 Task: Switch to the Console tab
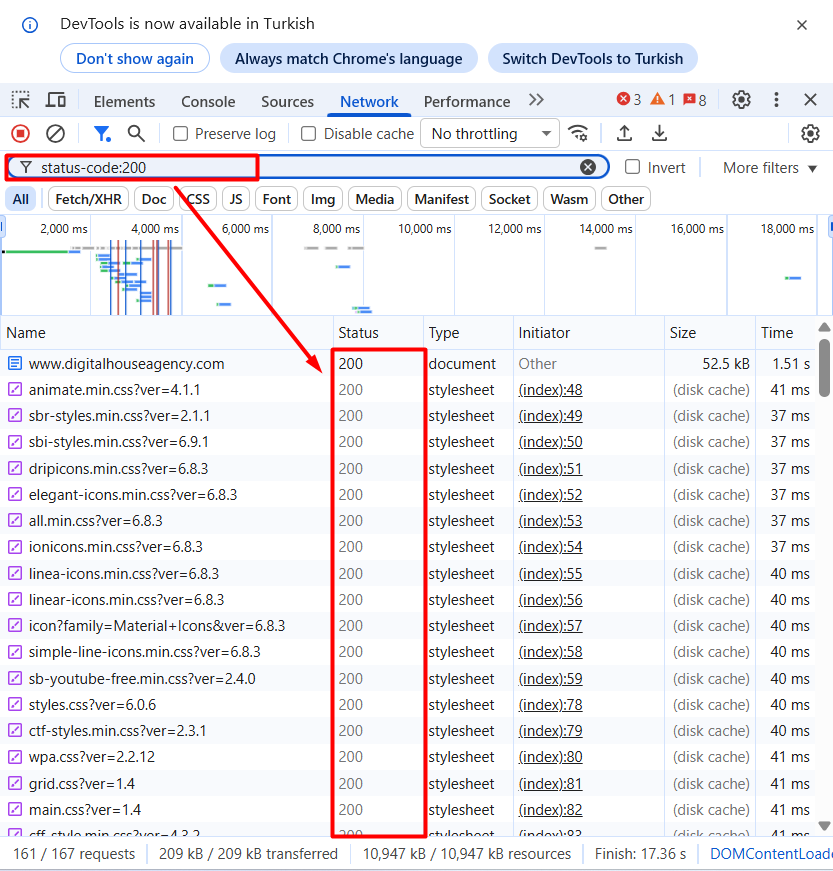(208, 101)
